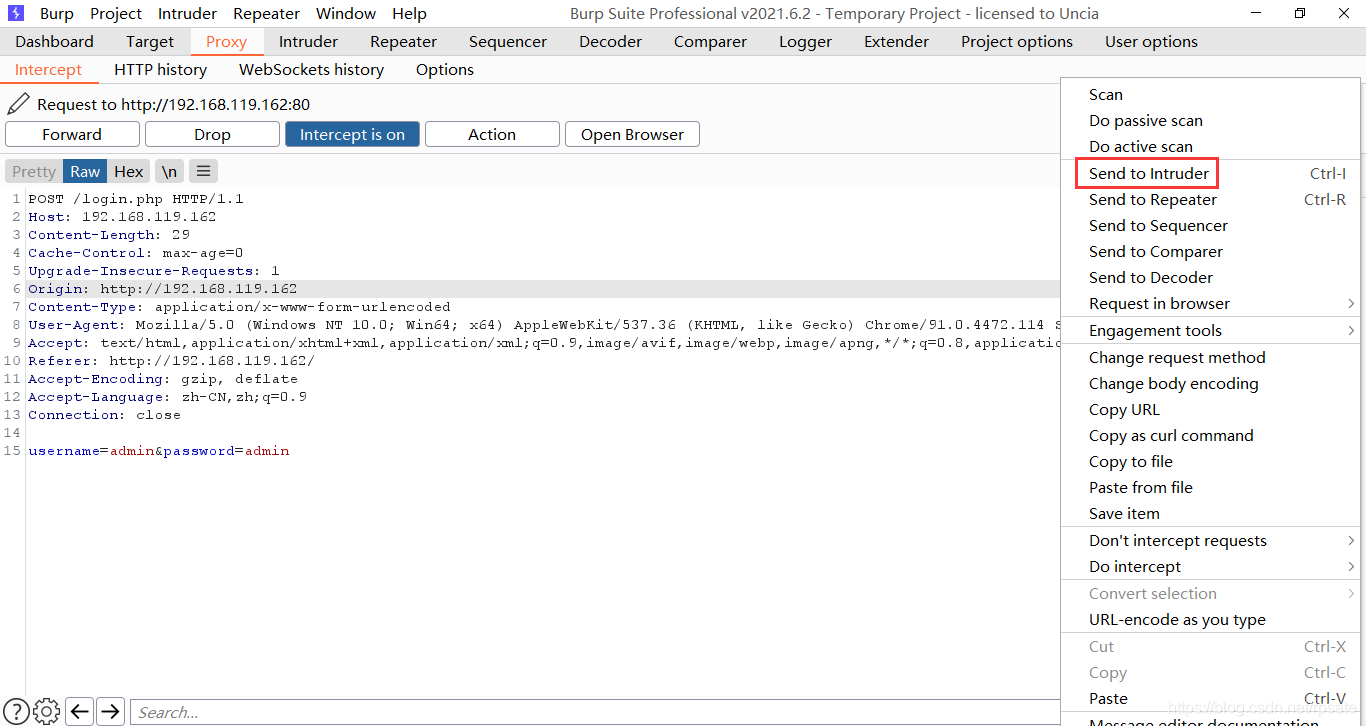Switch to Pretty message view

[x=34, y=171]
